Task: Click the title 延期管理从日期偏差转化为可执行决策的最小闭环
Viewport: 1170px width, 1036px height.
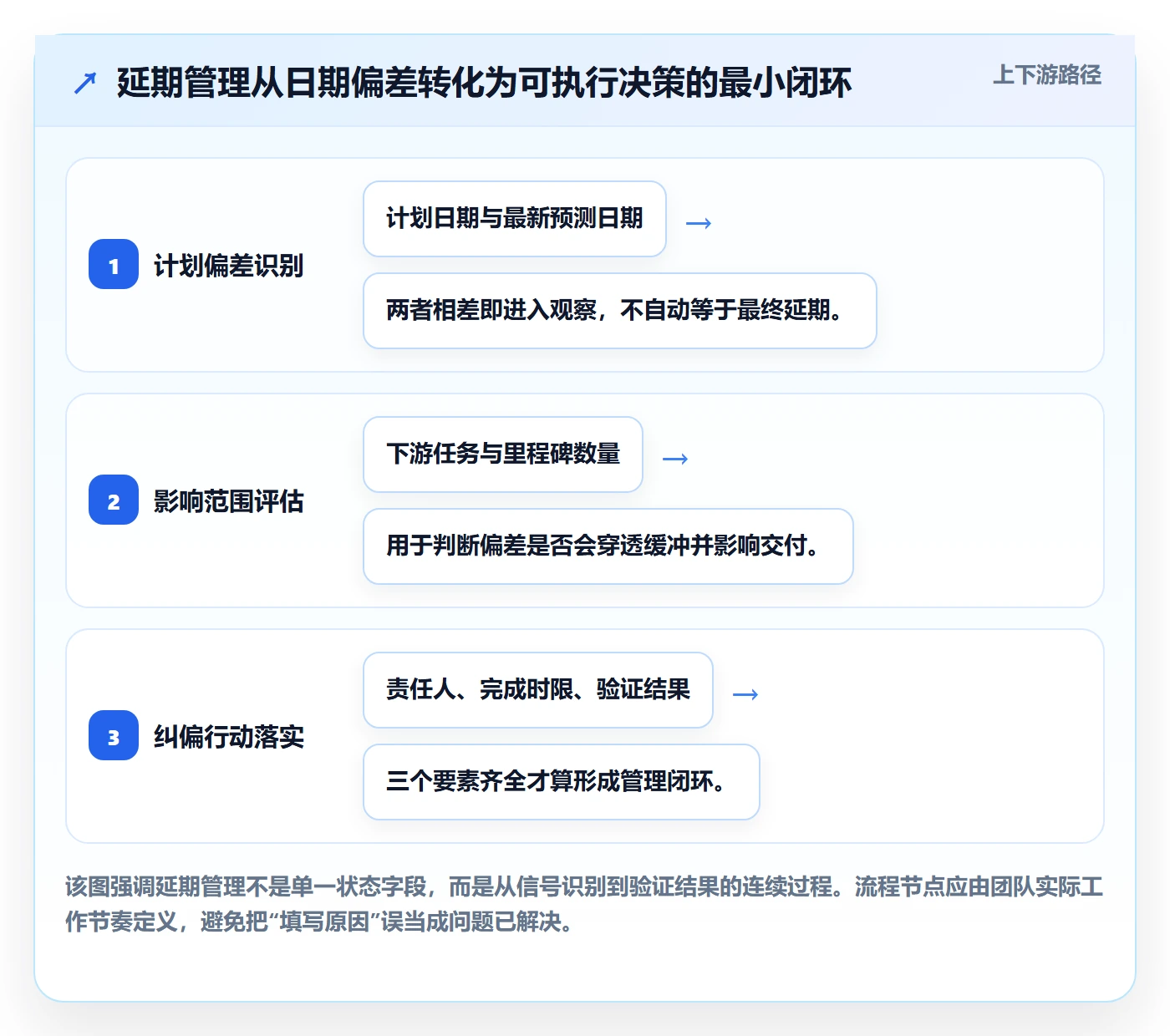Action: (484, 83)
